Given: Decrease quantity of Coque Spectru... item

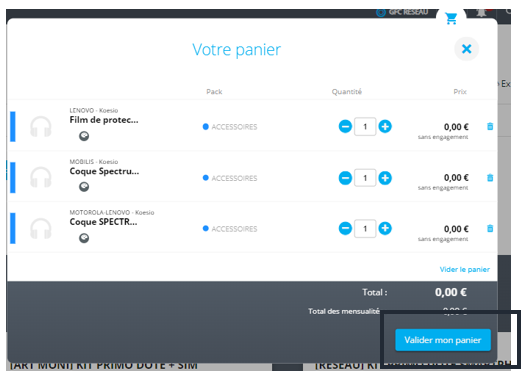Looking at the screenshot, I should pos(345,178).
